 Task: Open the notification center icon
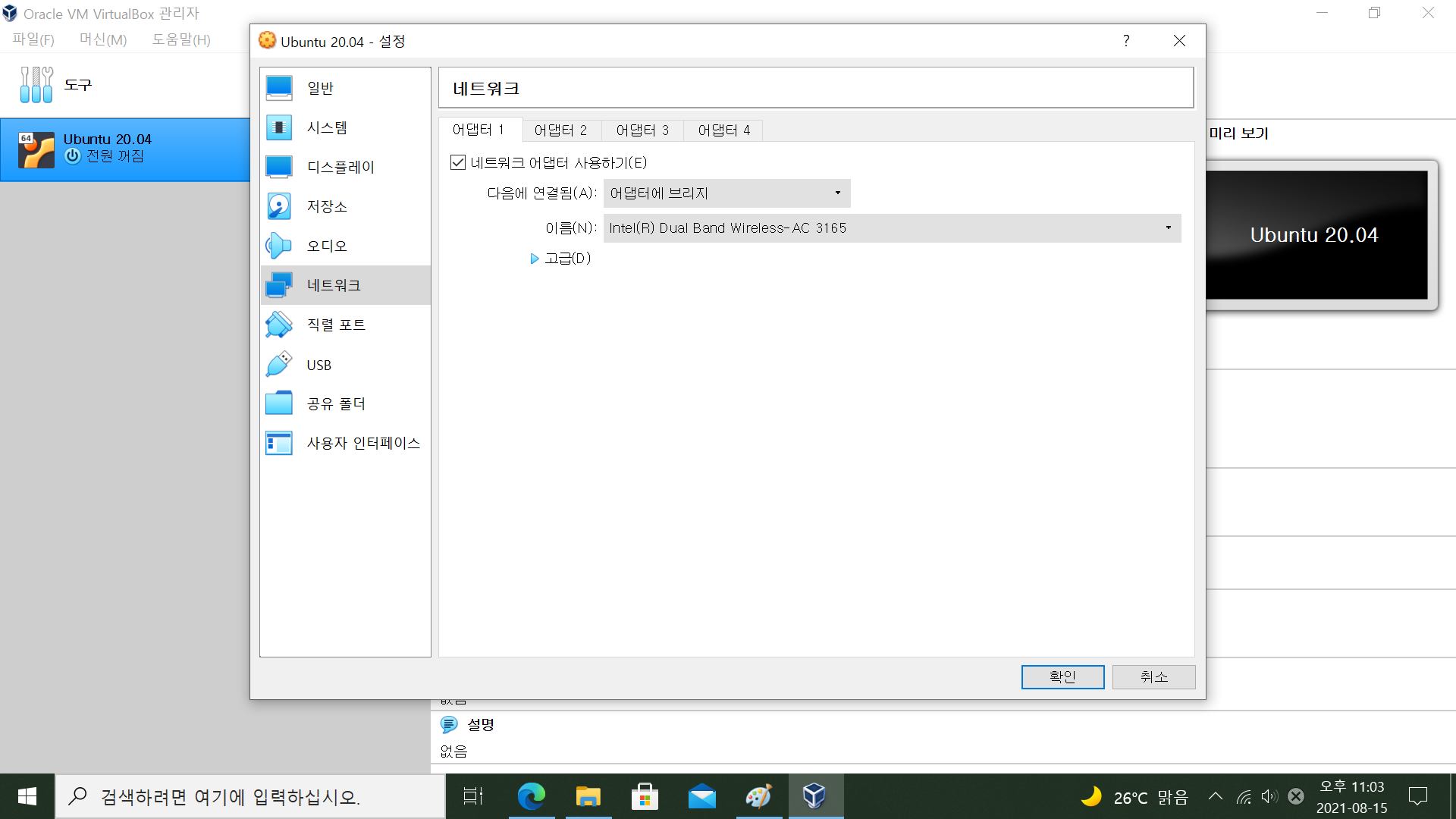coord(1417,796)
